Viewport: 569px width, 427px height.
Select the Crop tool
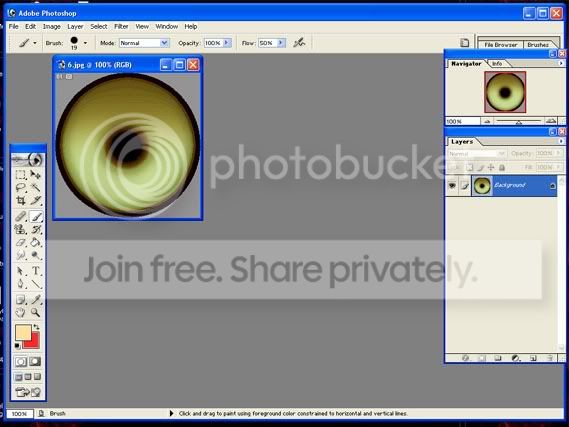coord(21,200)
